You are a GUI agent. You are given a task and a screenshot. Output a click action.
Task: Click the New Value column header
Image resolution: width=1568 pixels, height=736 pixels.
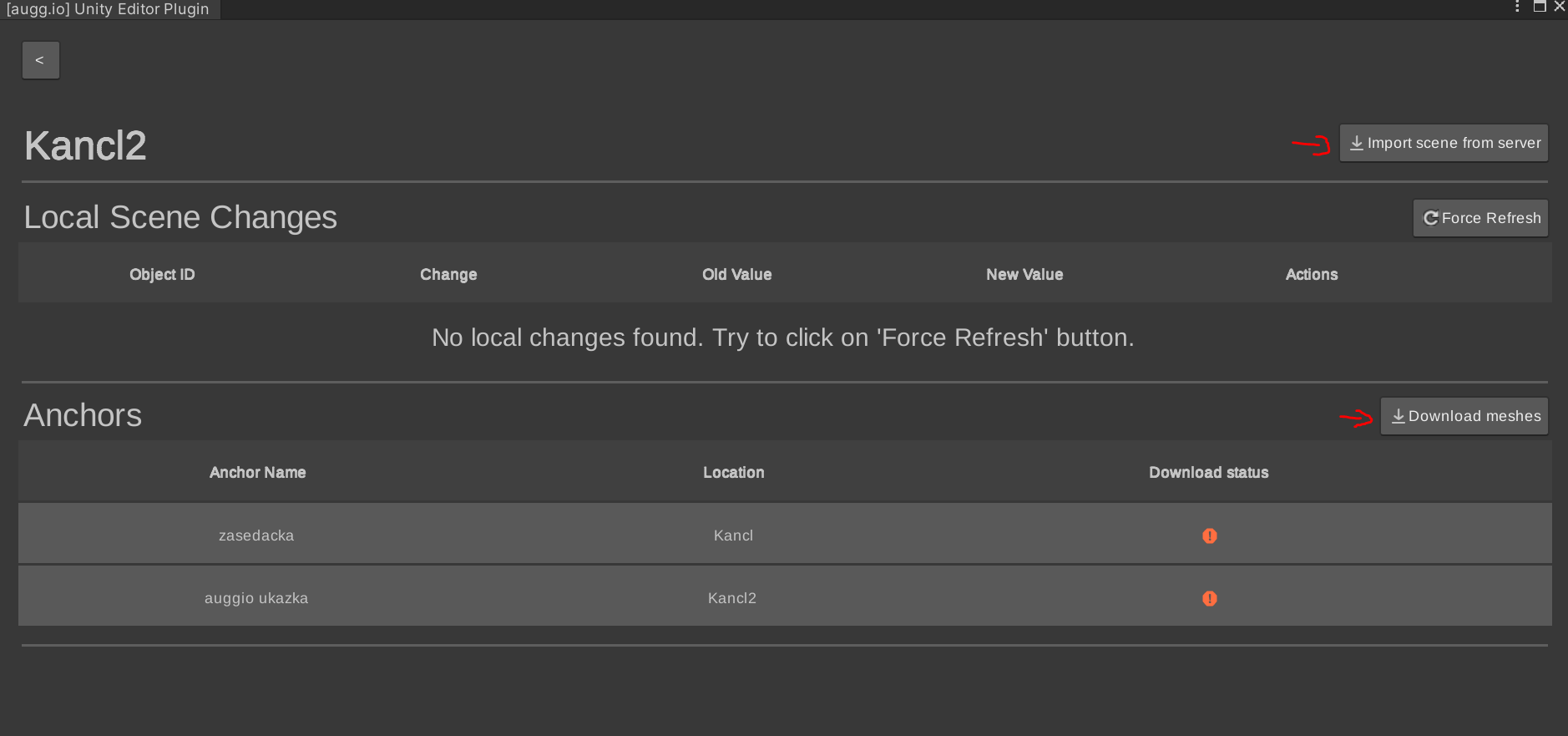tap(1024, 274)
